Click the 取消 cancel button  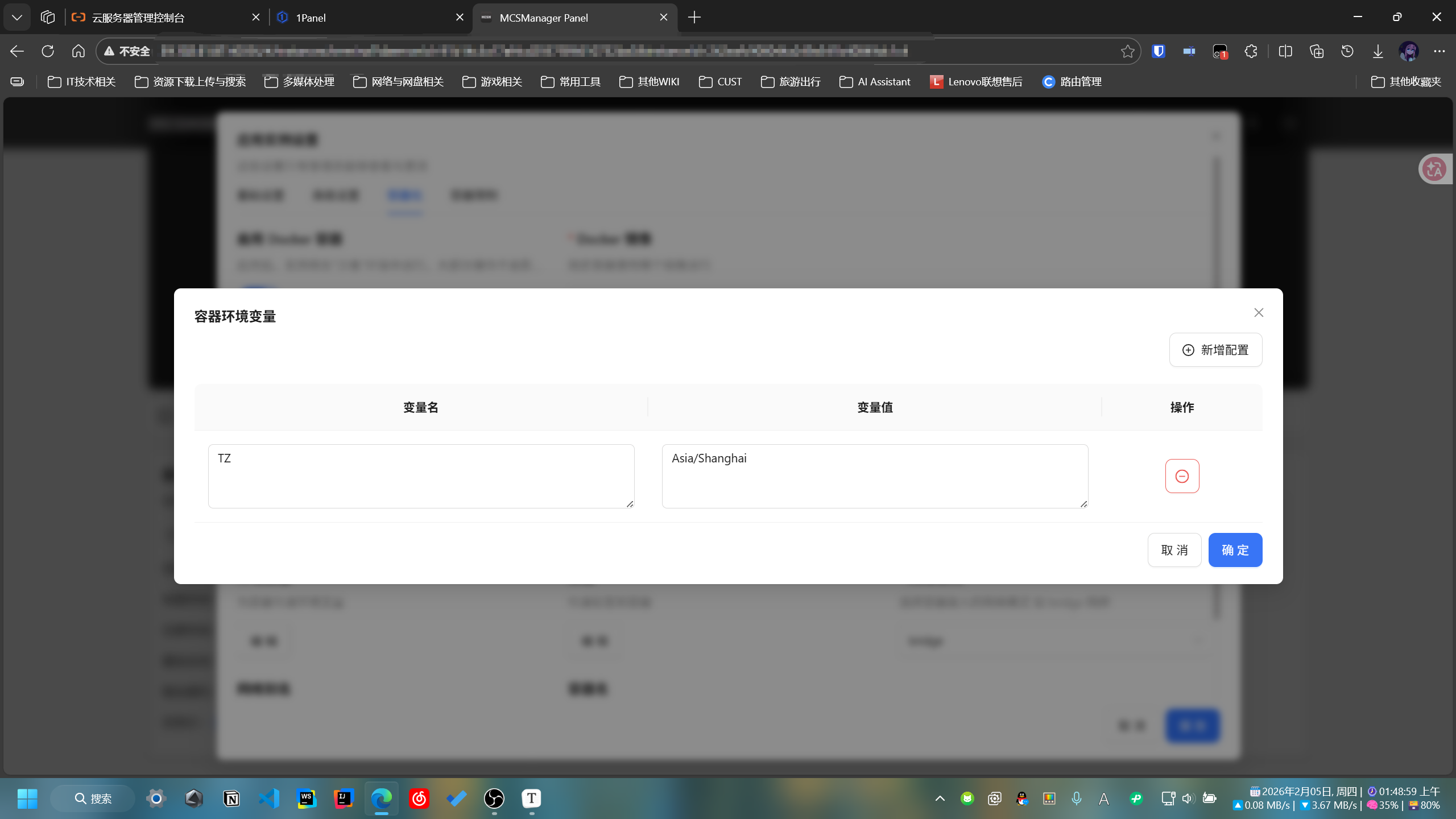pos(1174,550)
